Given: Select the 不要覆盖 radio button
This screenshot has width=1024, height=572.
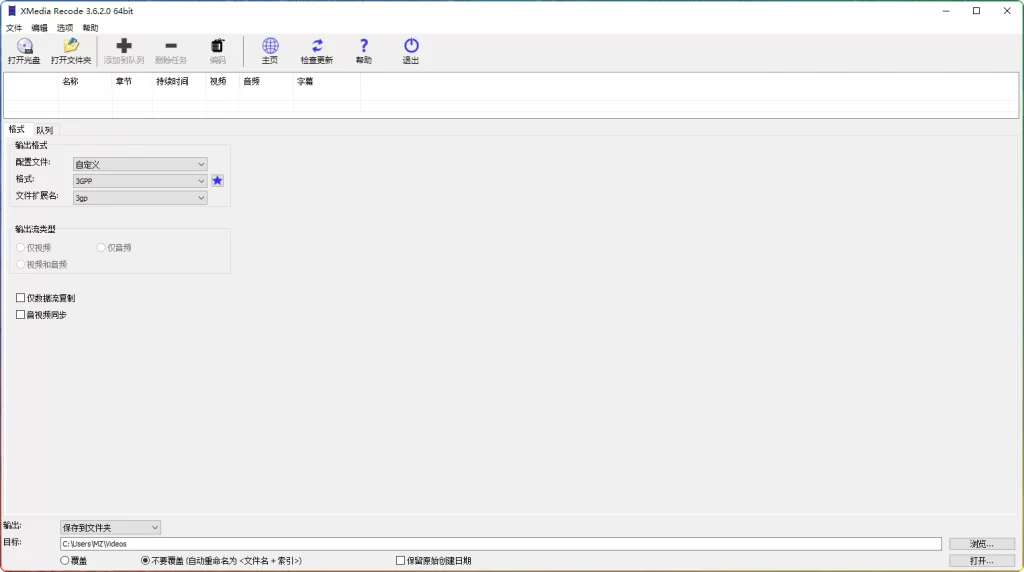Looking at the screenshot, I should pyautogui.click(x=146, y=560).
